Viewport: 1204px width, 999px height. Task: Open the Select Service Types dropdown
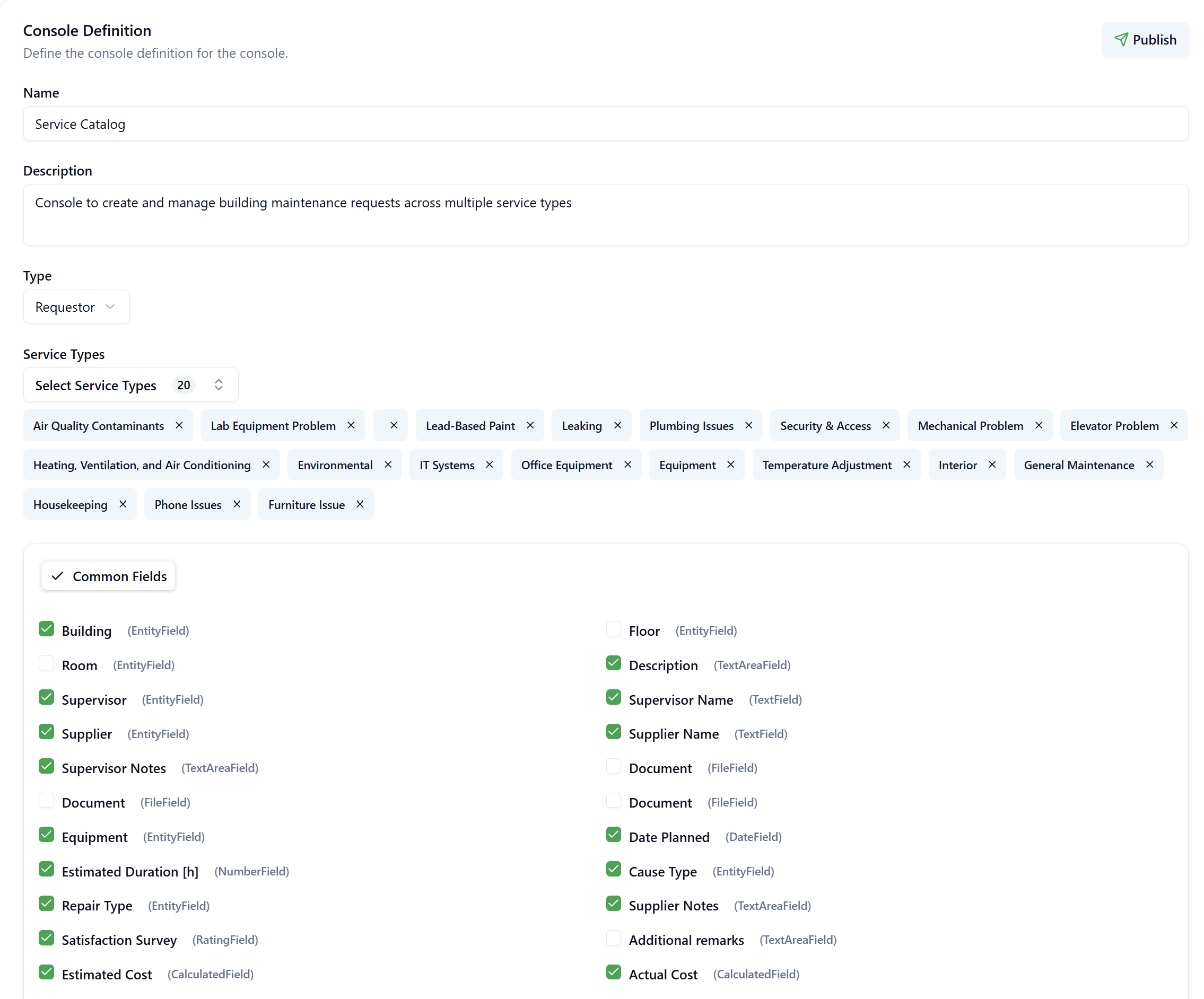130,385
